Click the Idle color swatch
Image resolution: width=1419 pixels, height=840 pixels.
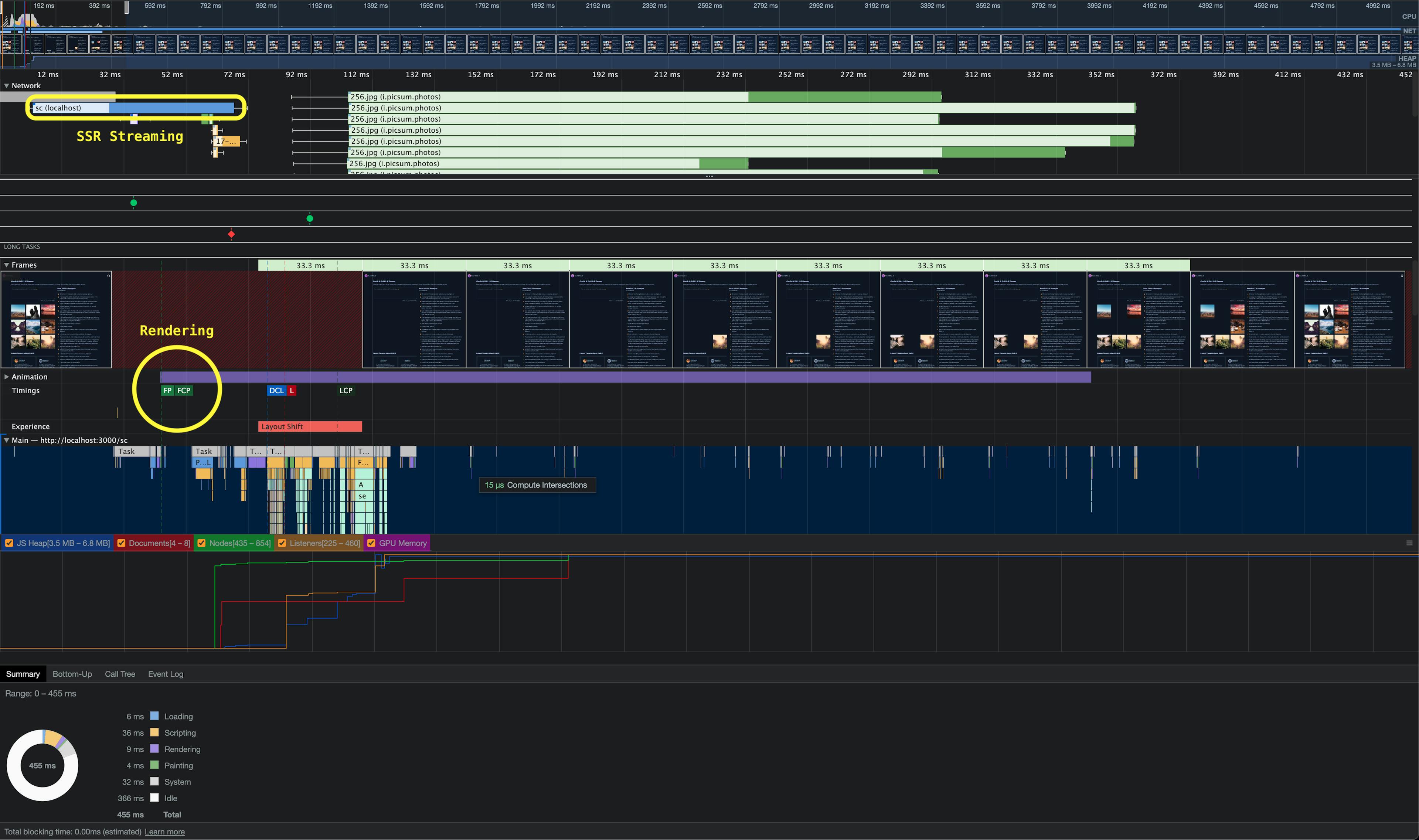click(154, 798)
